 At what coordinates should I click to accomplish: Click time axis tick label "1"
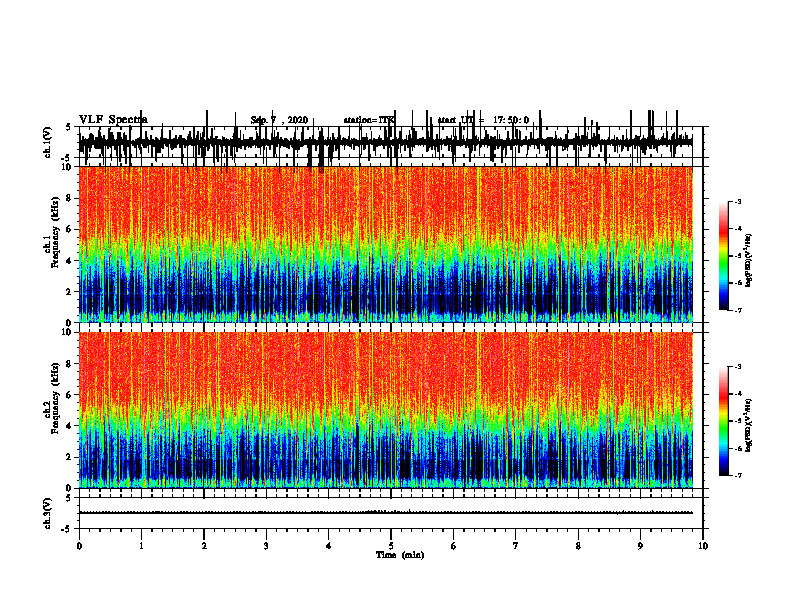(x=141, y=546)
